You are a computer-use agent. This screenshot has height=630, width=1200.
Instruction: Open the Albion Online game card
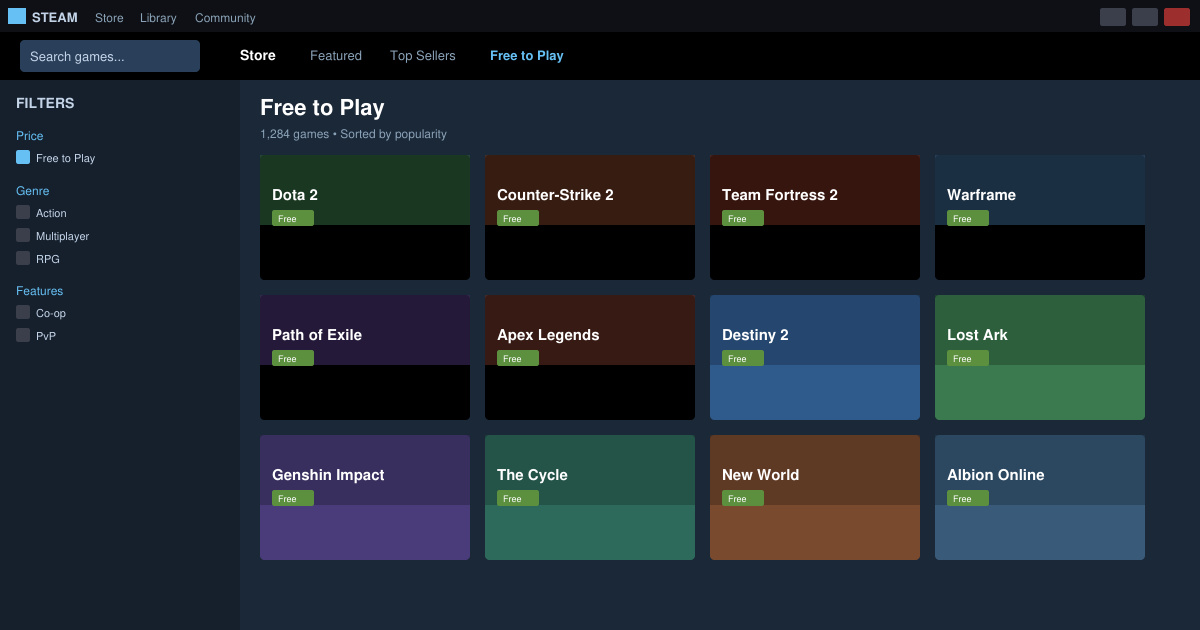click(x=1040, y=497)
